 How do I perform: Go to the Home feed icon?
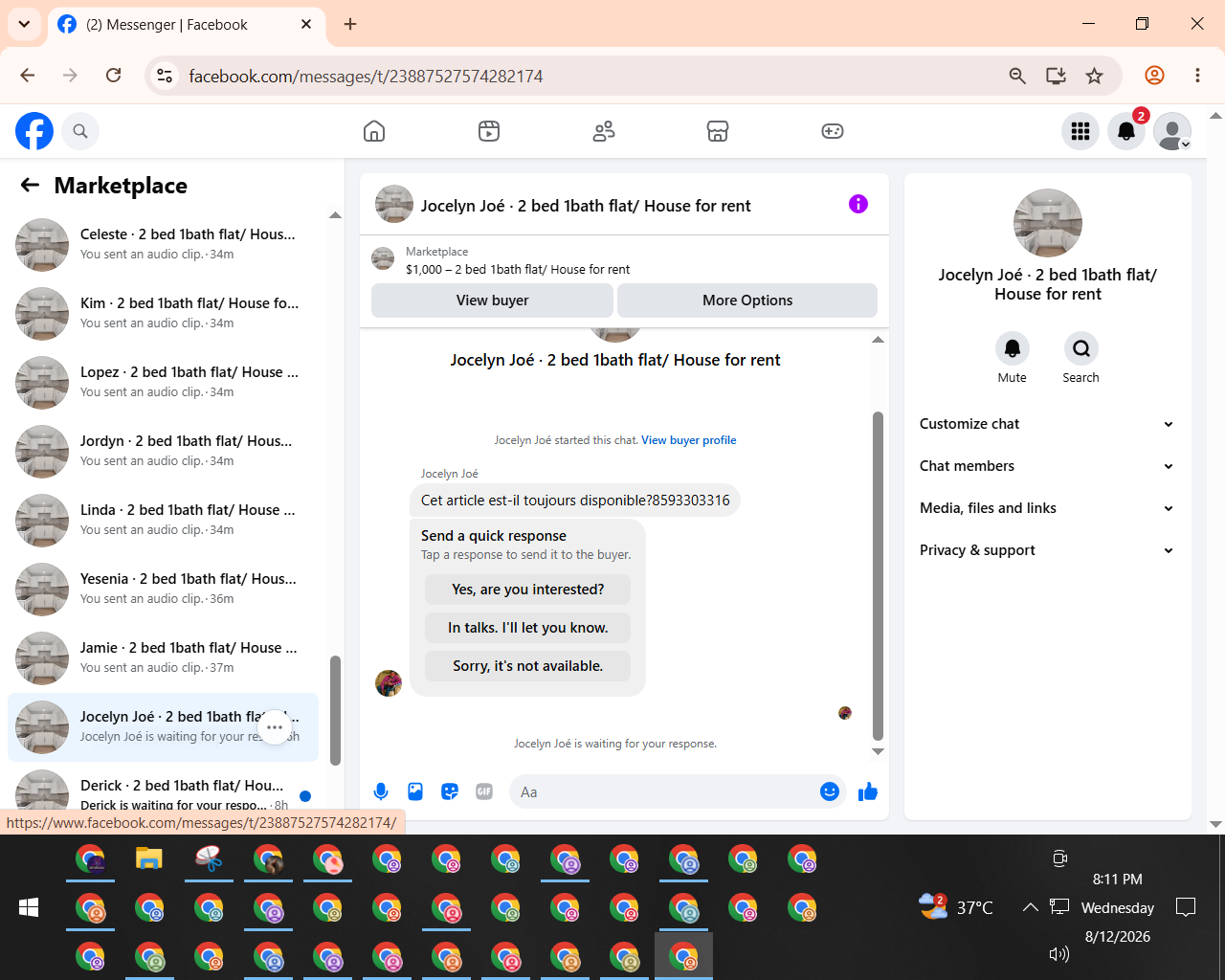coord(374,131)
